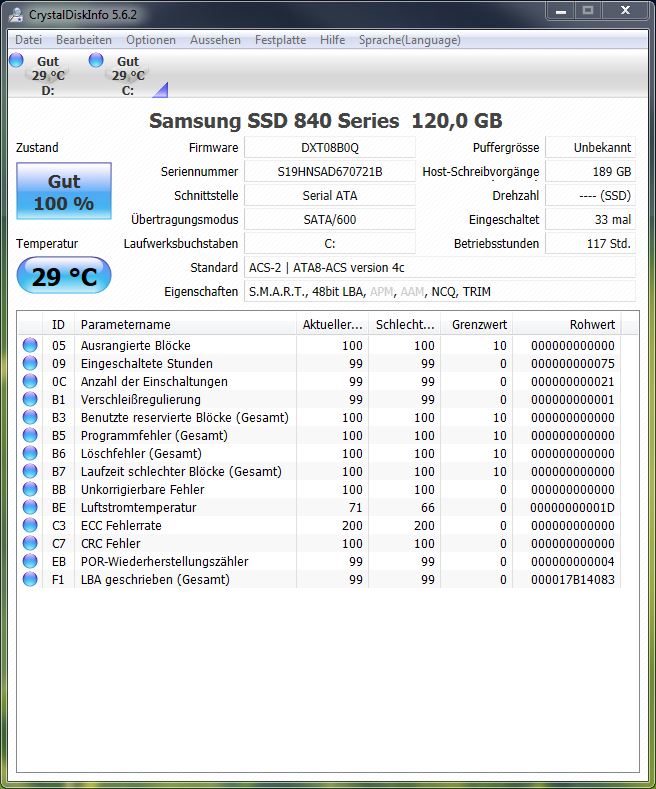Click the Eigenschaften features field

pyautogui.click(x=440, y=291)
